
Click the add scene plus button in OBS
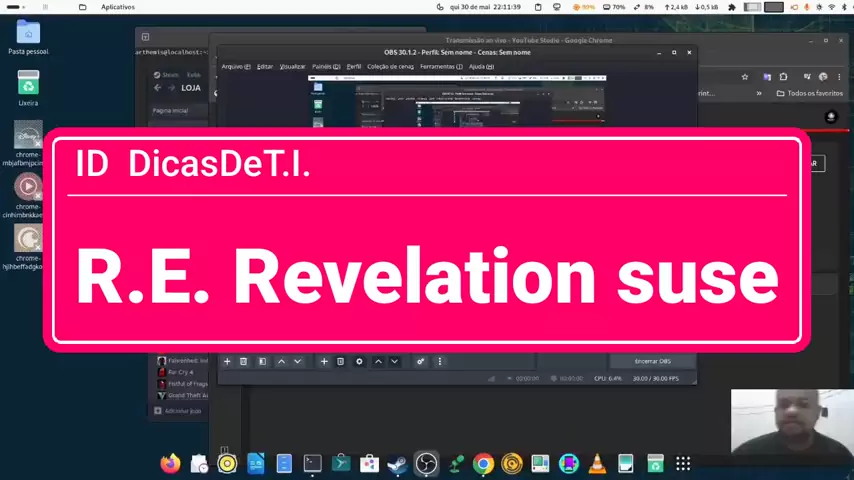(x=227, y=361)
